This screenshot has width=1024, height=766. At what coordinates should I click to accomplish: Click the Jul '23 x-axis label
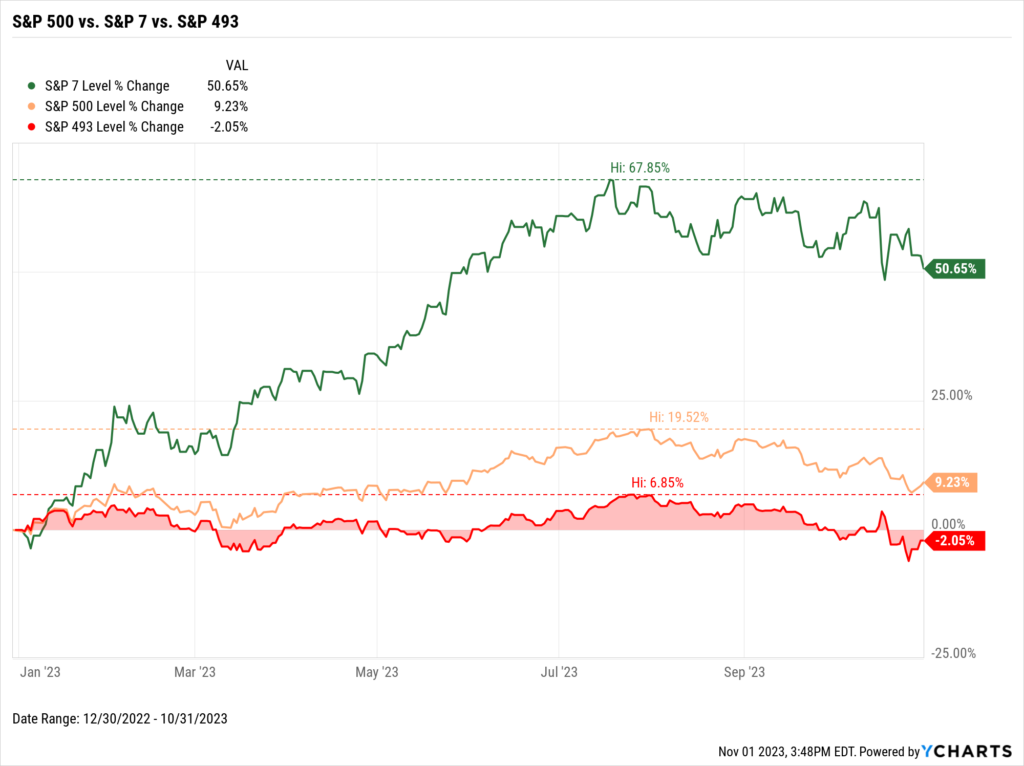pos(561,673)
